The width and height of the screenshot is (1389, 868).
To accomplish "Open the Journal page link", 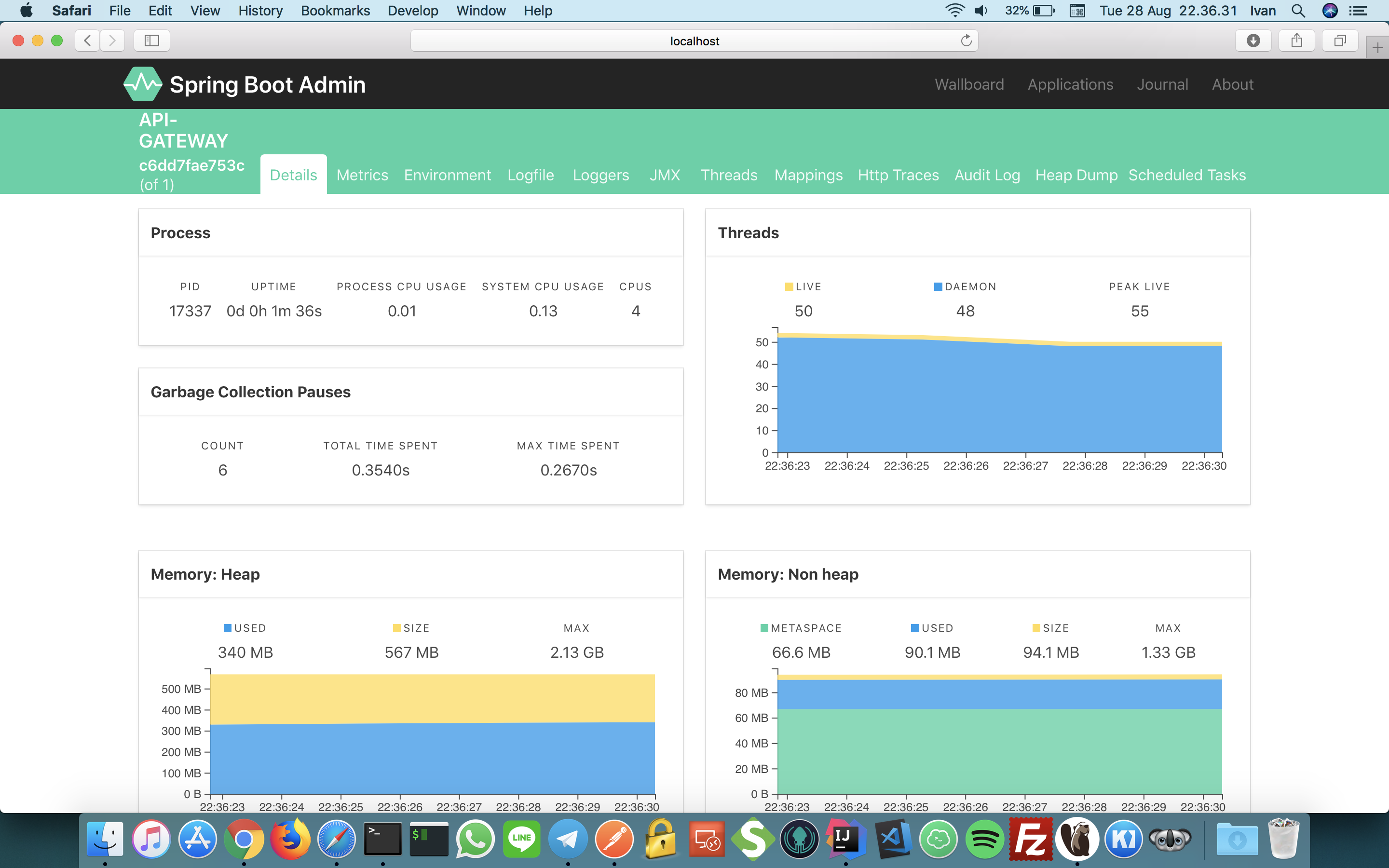I will click(x=1162, y=84).
